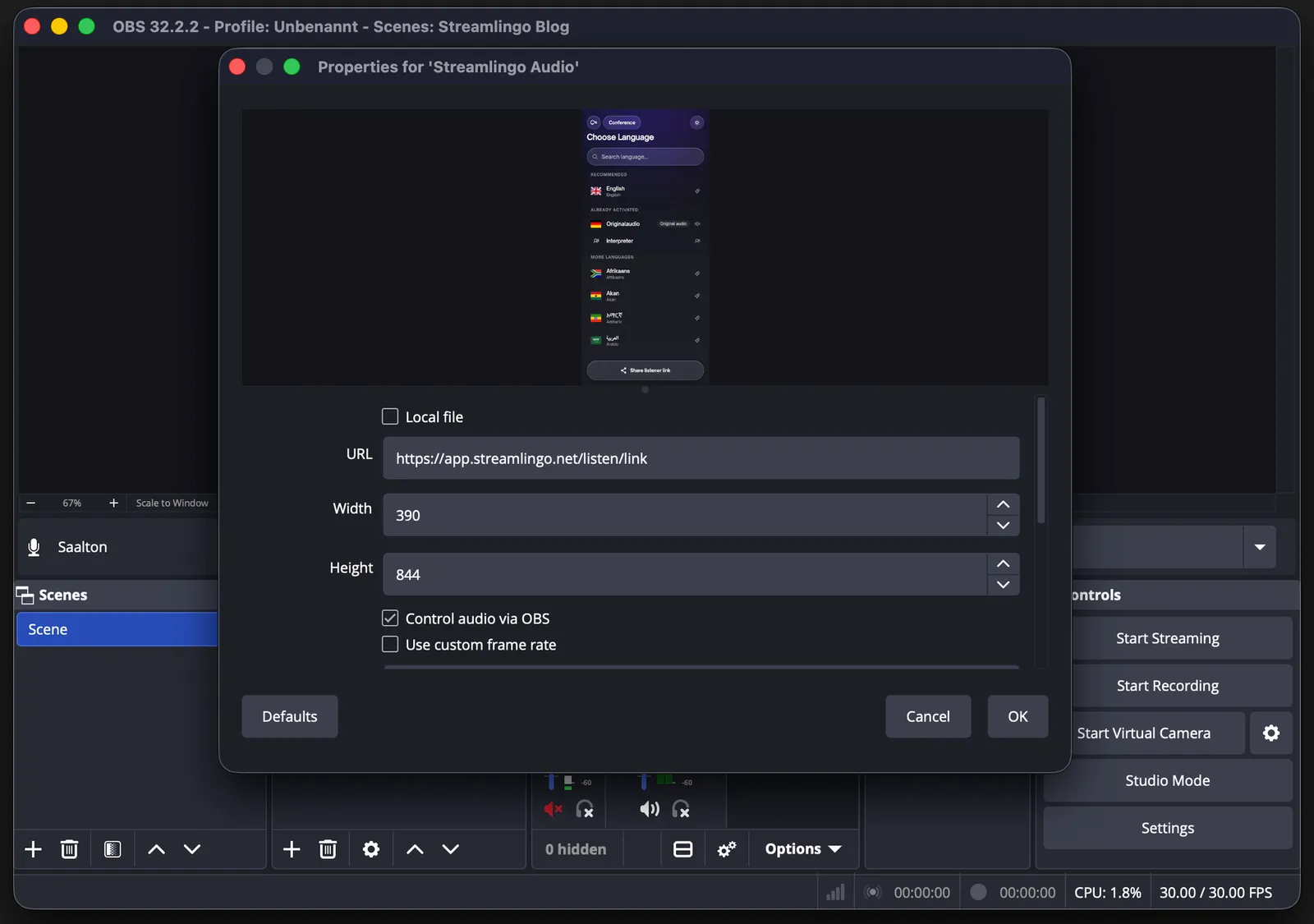
Task: Add a new scene with the Scenes plus icon
Action: coord(33,849)
